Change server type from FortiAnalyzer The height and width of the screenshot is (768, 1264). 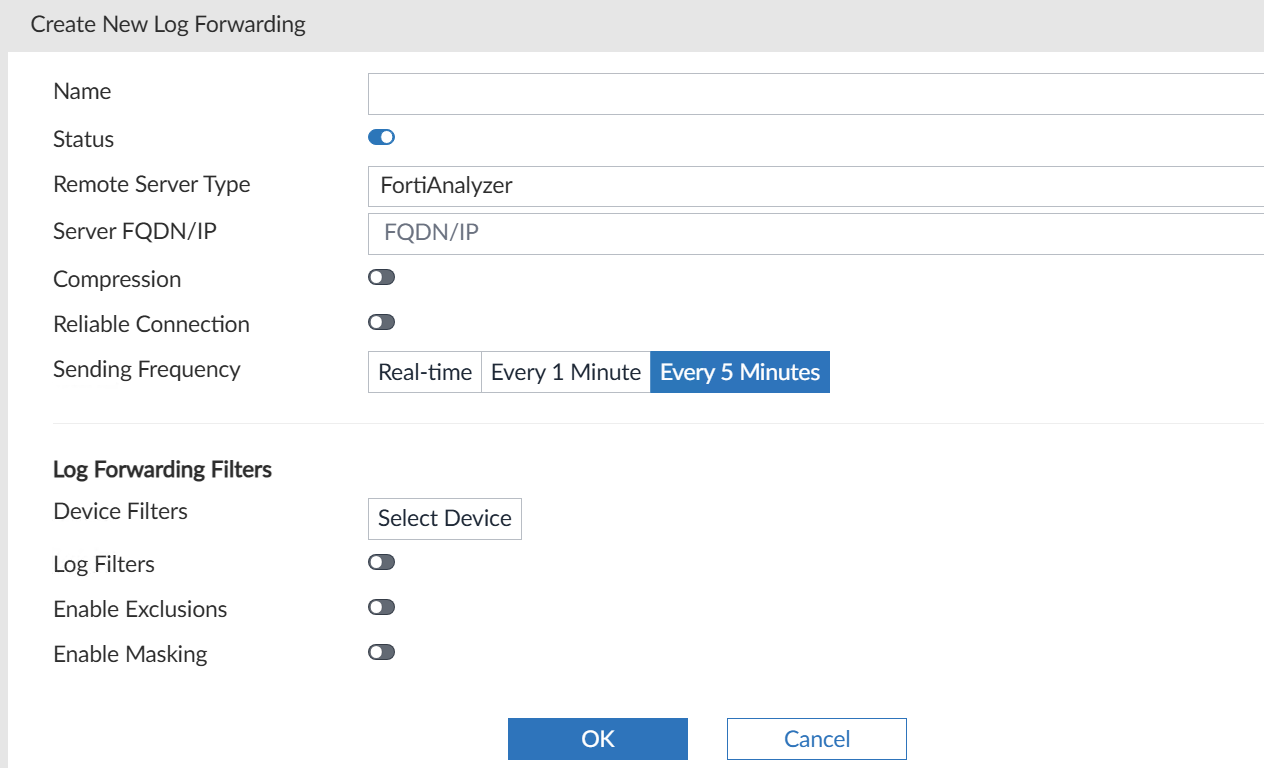(700, 185)
